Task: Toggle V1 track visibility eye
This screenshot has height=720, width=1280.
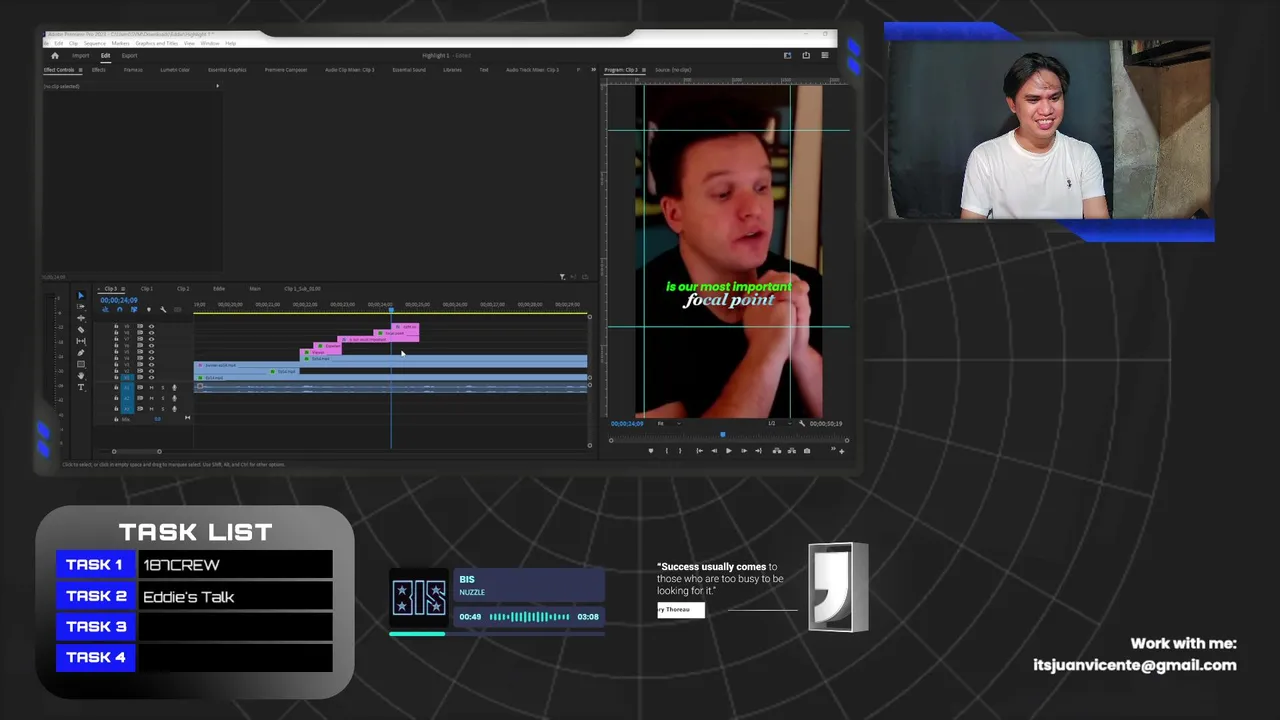Action: click(151, 378)
